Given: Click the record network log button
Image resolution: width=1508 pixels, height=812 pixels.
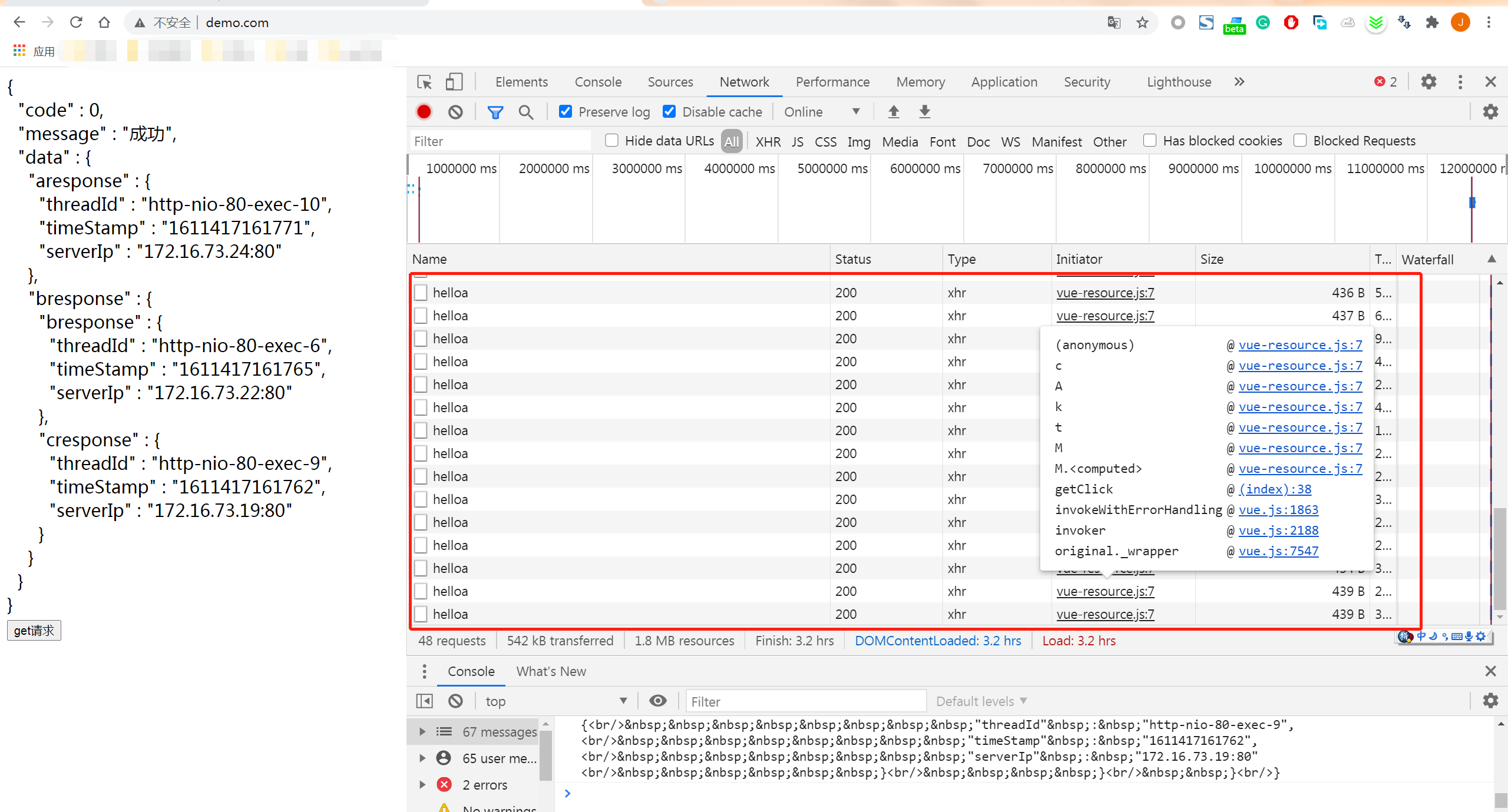Looking at the screenshot, I should pos(424,112).
